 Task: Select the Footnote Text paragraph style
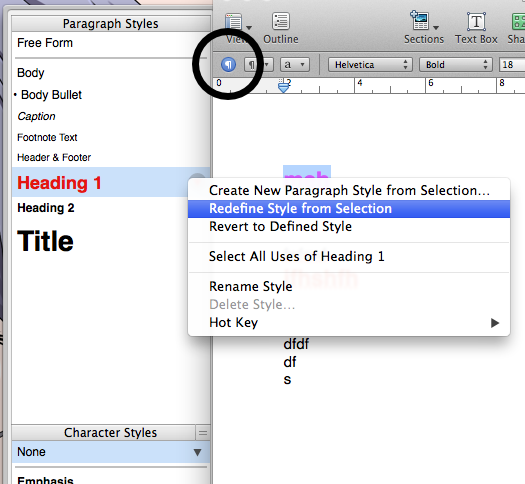[111, 138]
